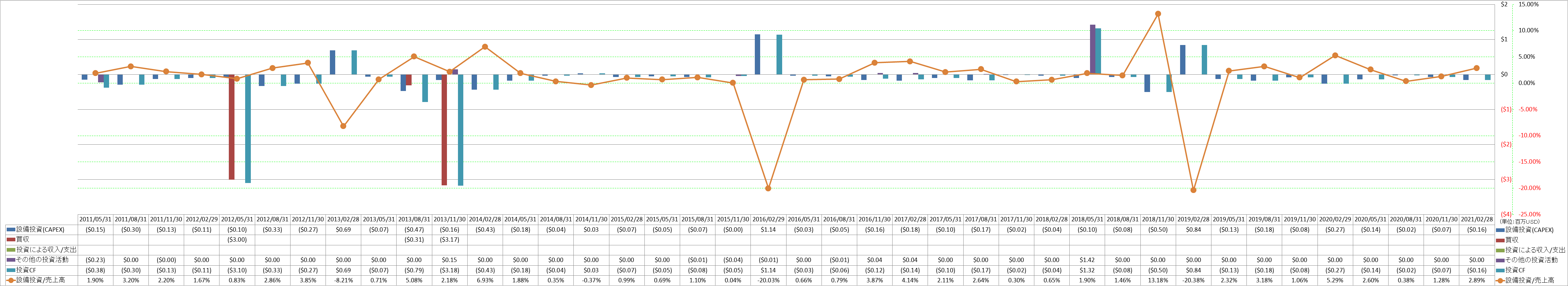
Task: Click the 設備投資(CAPEX) entry in the right legend
Action: (1525, 230)
